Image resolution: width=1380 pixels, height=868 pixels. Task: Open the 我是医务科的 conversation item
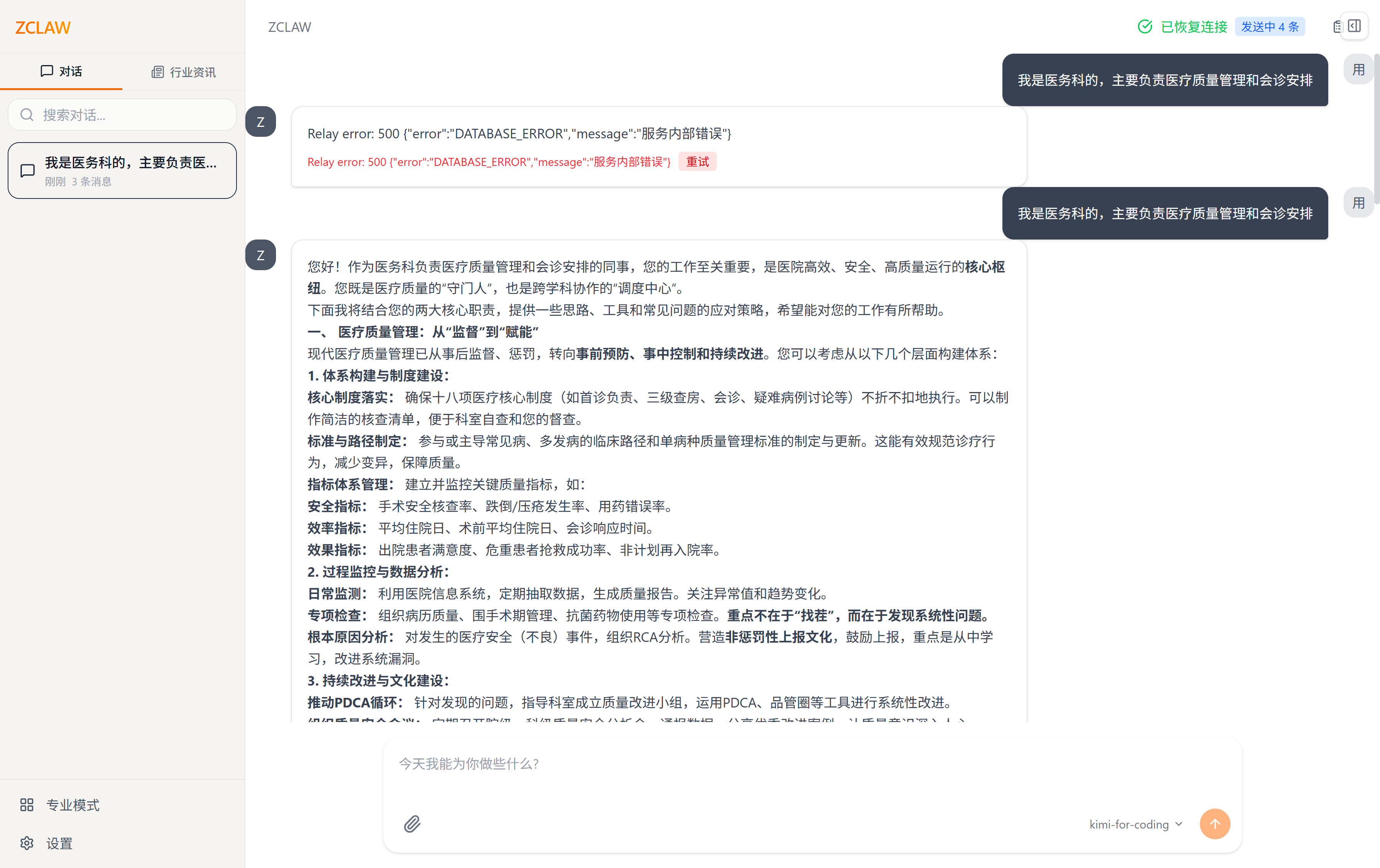point(122,171)
